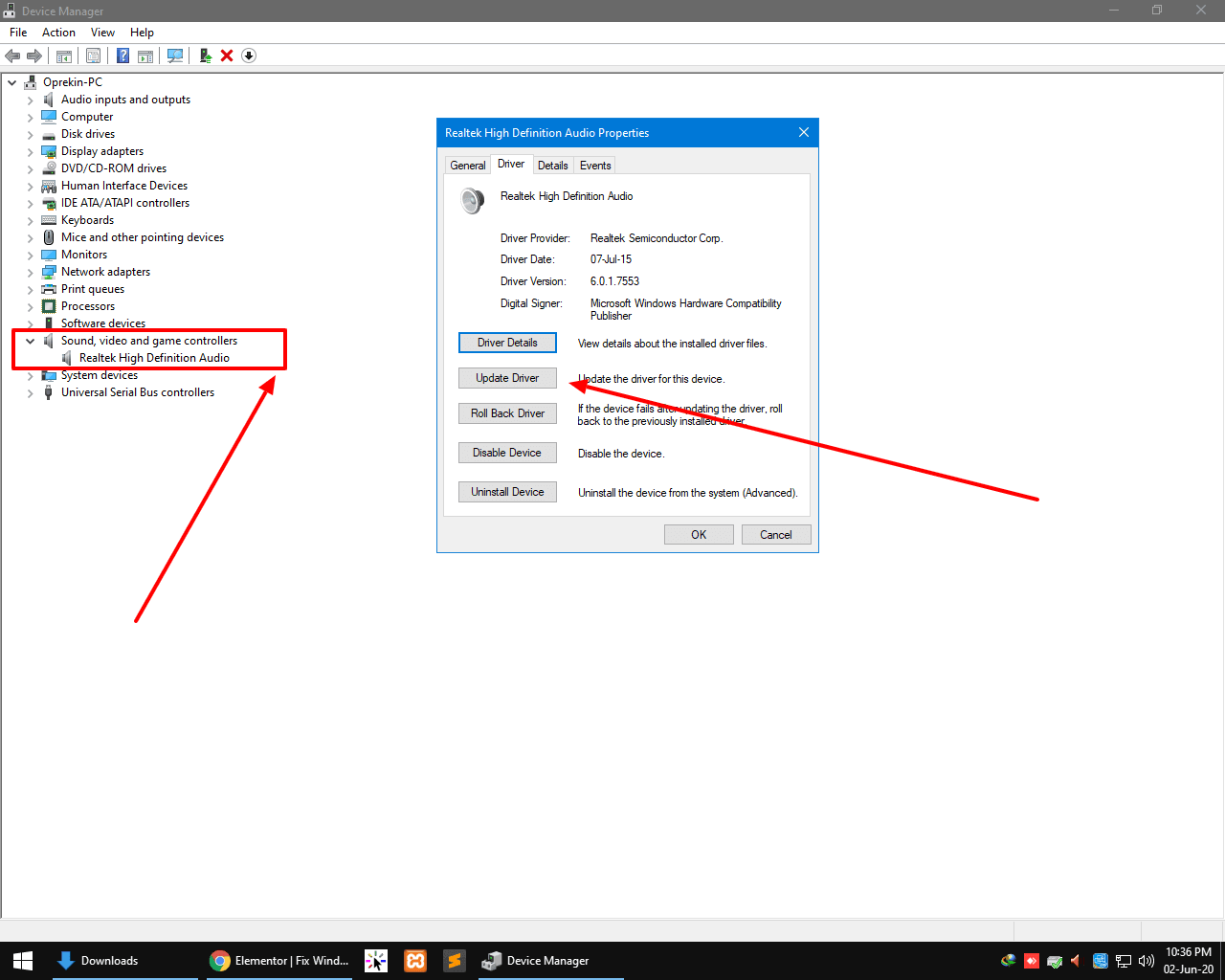Image resolution: width=1225 pixels, height=980 pixels.
Task: Collapse the Oprekin-PC root node
Action: pyautogui.click(x=12, y=82)
